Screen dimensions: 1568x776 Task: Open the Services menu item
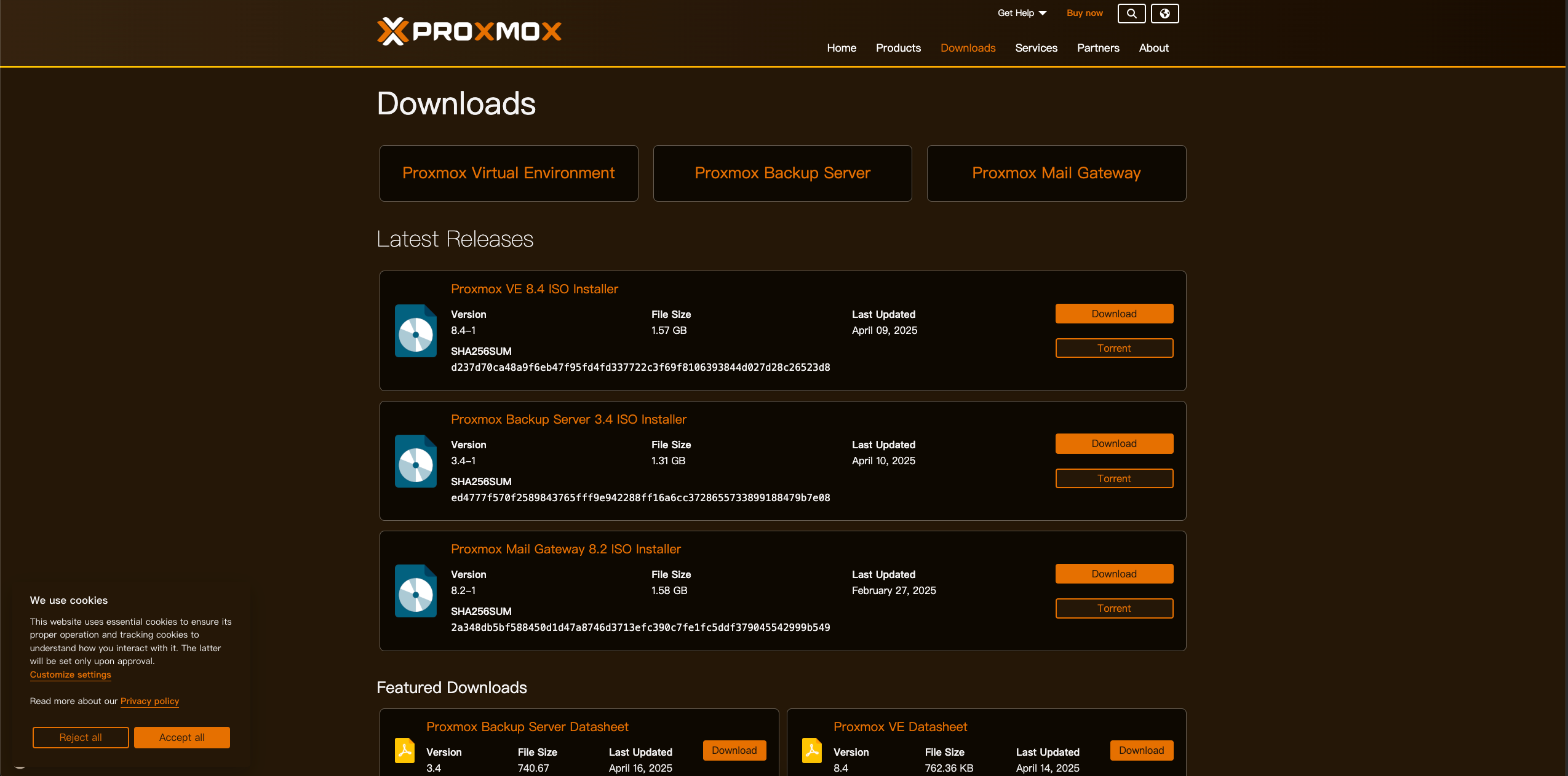click(1036, 48)
